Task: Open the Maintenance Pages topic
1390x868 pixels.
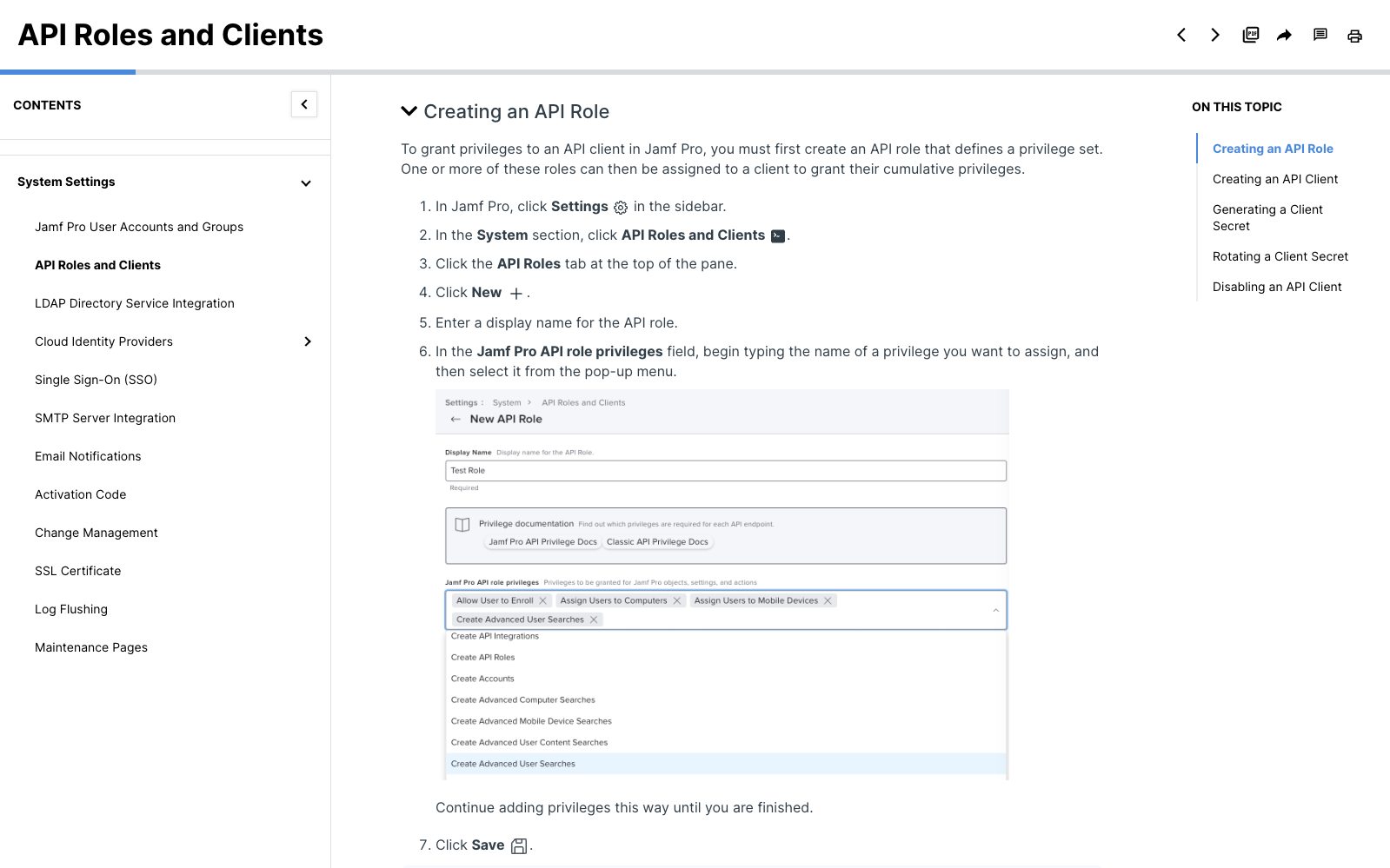Action: (91, 647)
